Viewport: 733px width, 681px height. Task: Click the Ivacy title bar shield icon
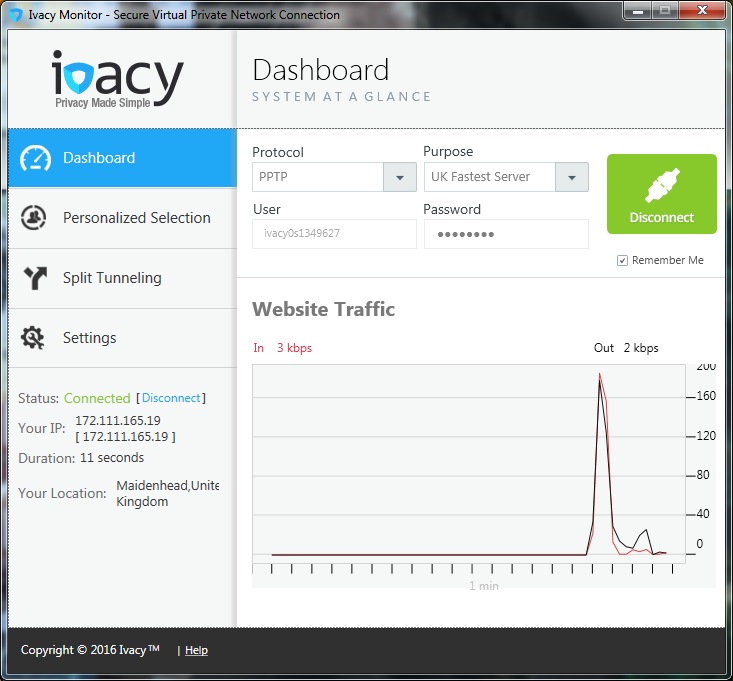[x=15, y=14]
